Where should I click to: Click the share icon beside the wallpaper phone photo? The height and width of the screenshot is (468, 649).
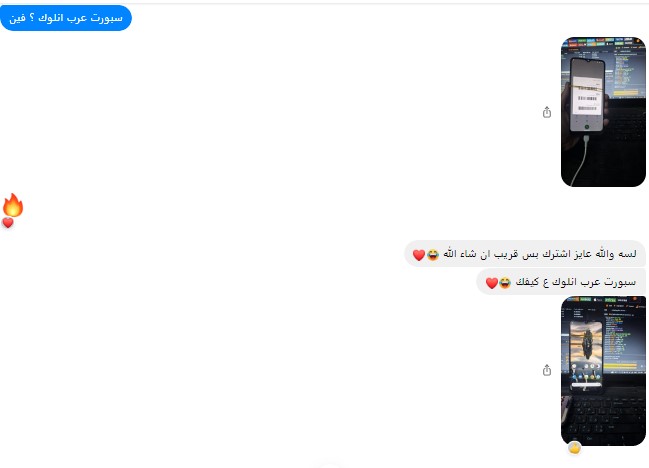coord(547,370)
